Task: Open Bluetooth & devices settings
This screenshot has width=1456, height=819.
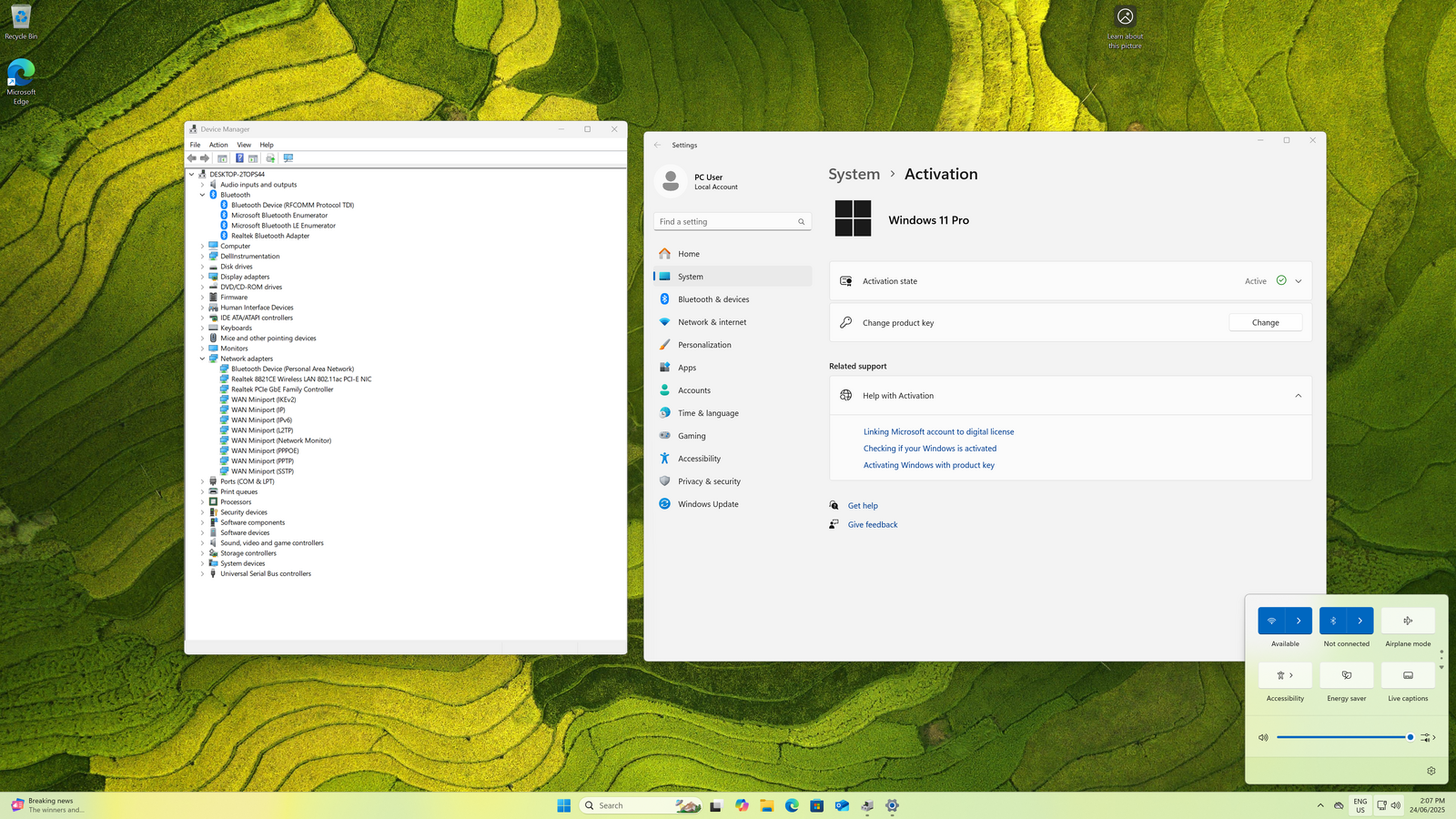Action: (x=733, y=299)
